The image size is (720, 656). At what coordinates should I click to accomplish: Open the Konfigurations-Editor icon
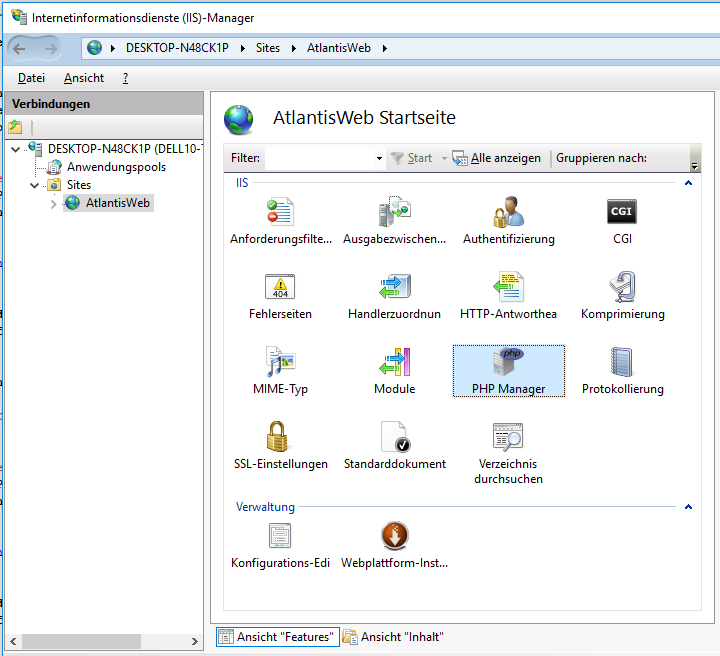[280, 536]
